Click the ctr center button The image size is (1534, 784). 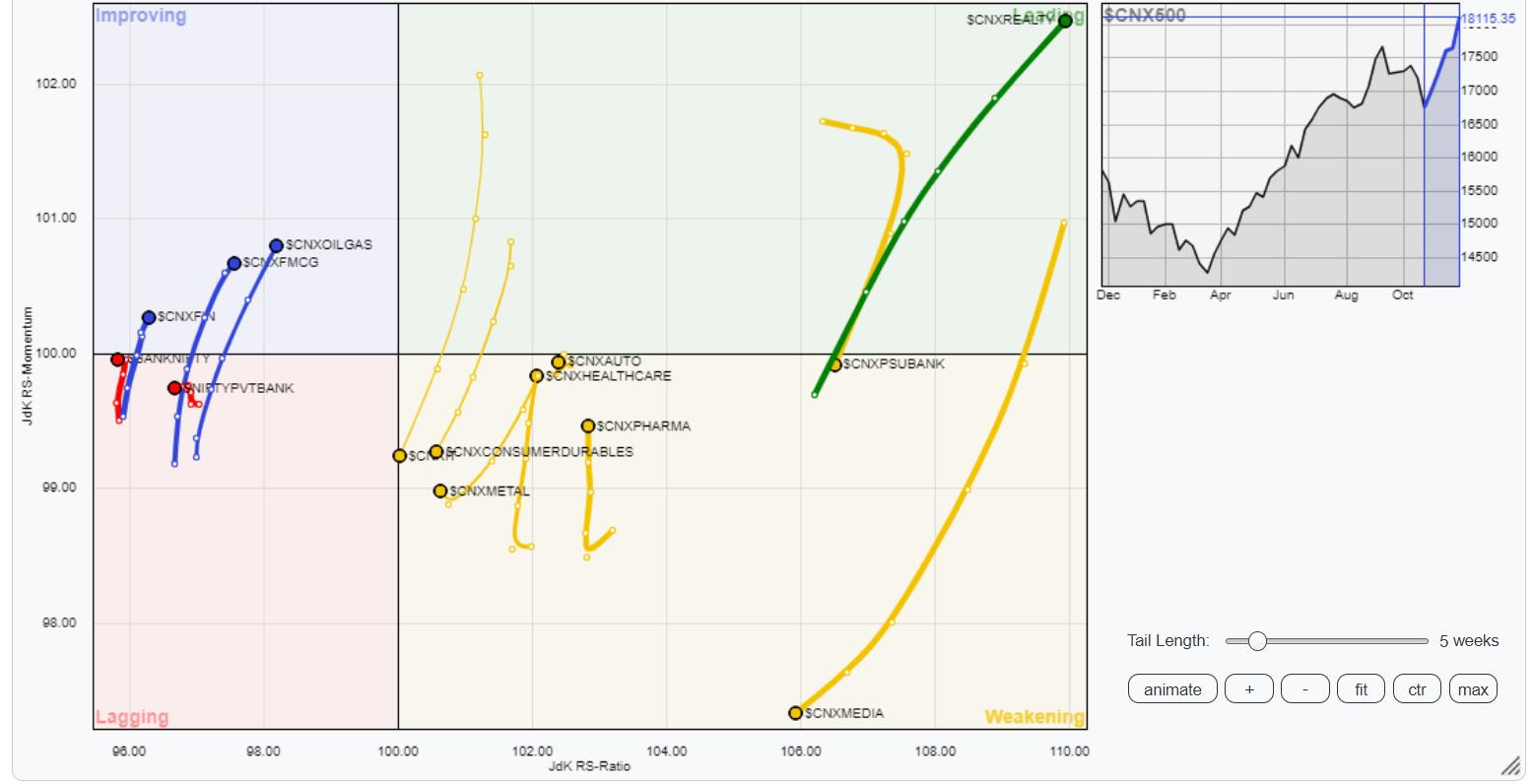click(1417, 689)
